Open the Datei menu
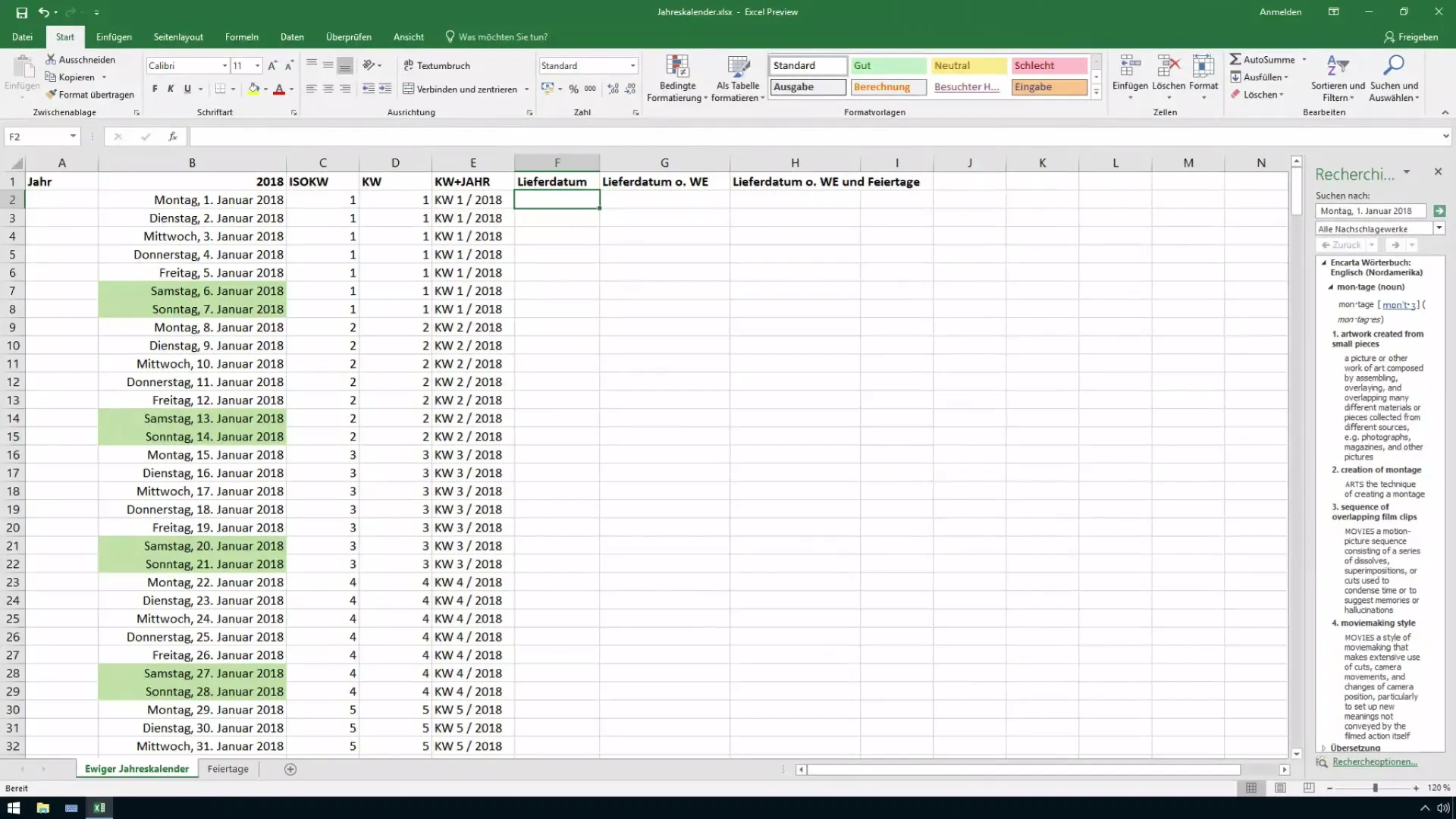The image size is (1456, 819). click(x=22, y=36)
